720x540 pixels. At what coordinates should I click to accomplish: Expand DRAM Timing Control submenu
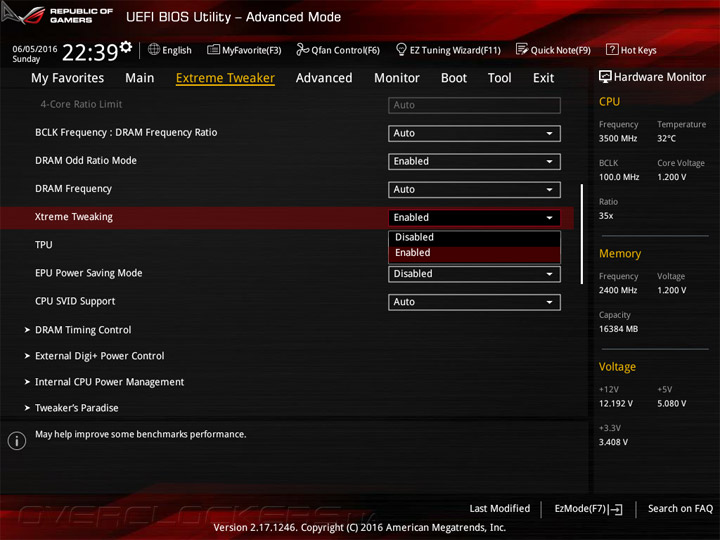pos(83,330)
